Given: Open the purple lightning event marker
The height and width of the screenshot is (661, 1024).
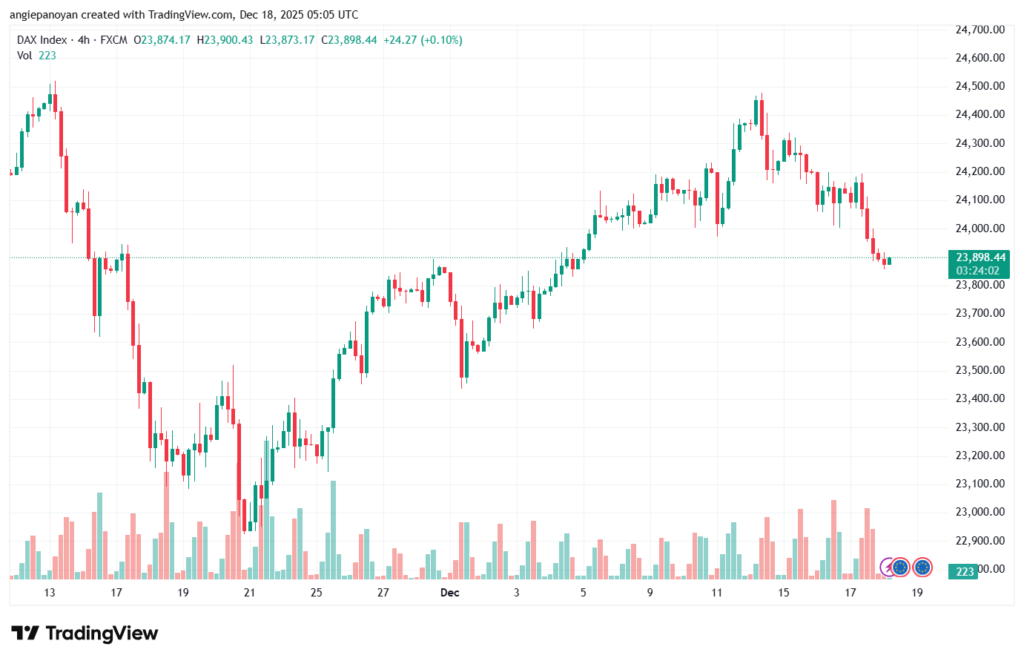Looking at the screenshot, I should (886, 567).
